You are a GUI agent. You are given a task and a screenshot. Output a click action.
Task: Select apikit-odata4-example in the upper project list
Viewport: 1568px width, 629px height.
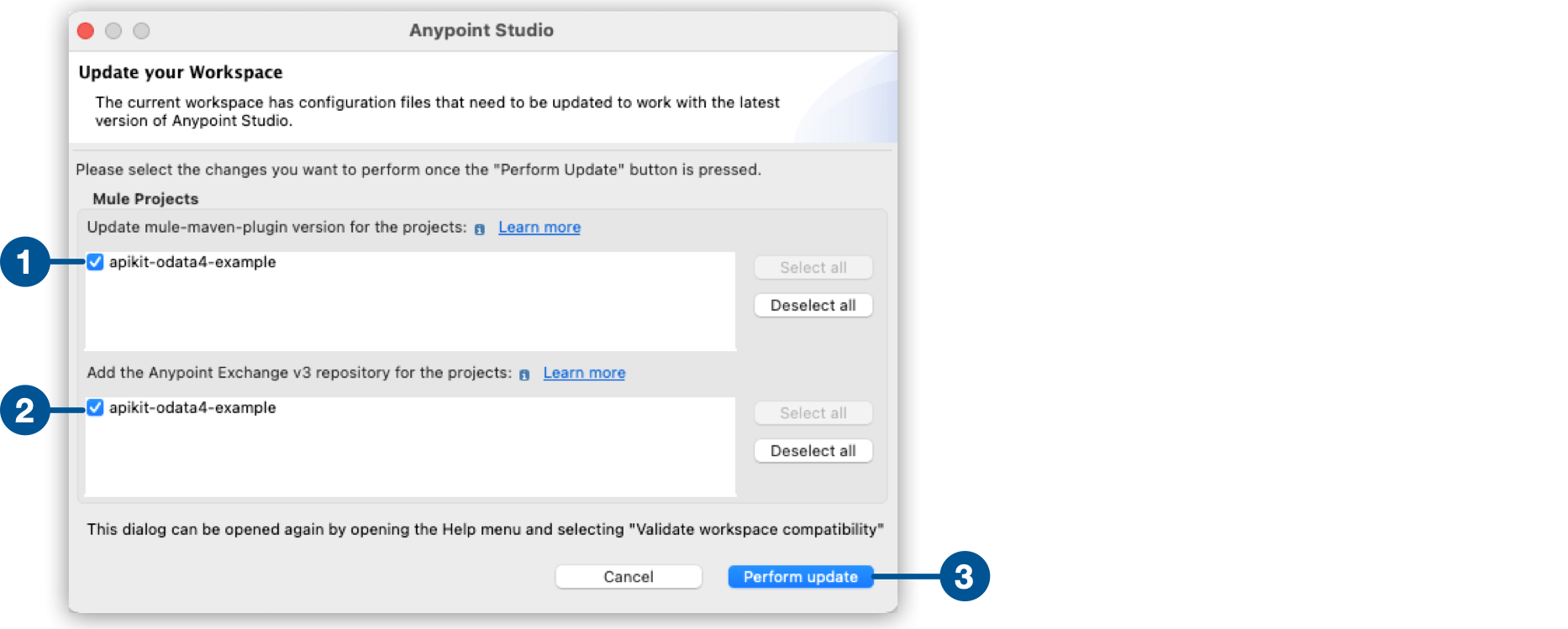pyautogui.click(x=193, y=262)
